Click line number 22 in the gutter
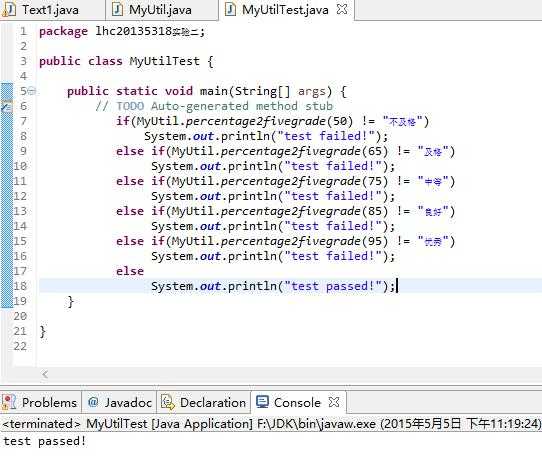542x472 pixels. pos(20,346)
